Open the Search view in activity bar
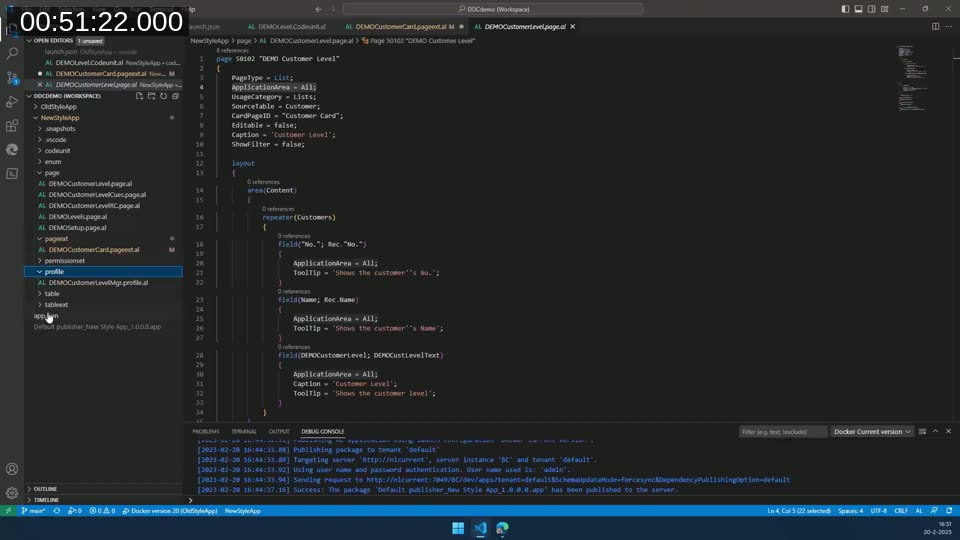The height and width of the screenshot is (540, 960). [12, 53]
